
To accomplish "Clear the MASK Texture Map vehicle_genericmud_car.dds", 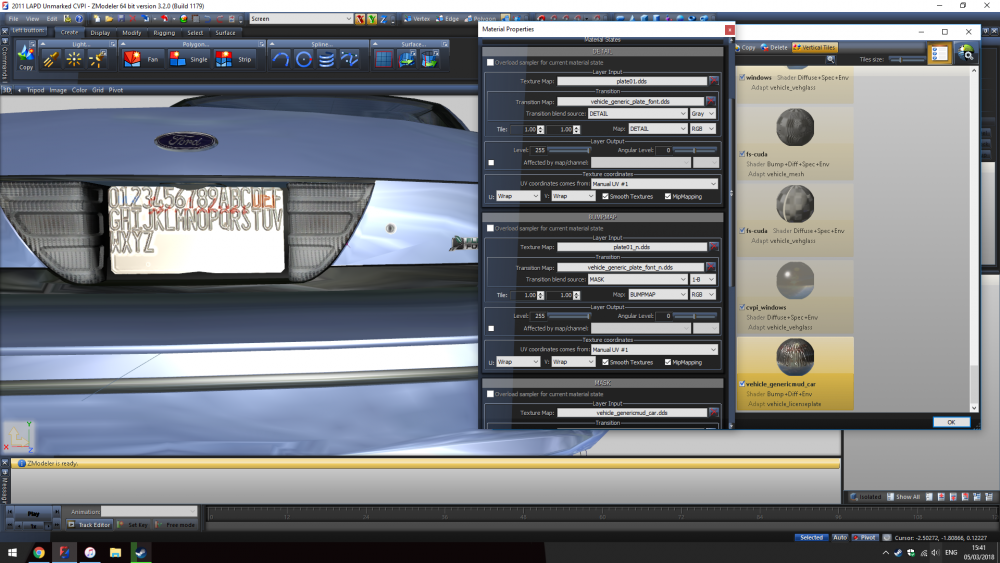I will [x=714, y=413].
